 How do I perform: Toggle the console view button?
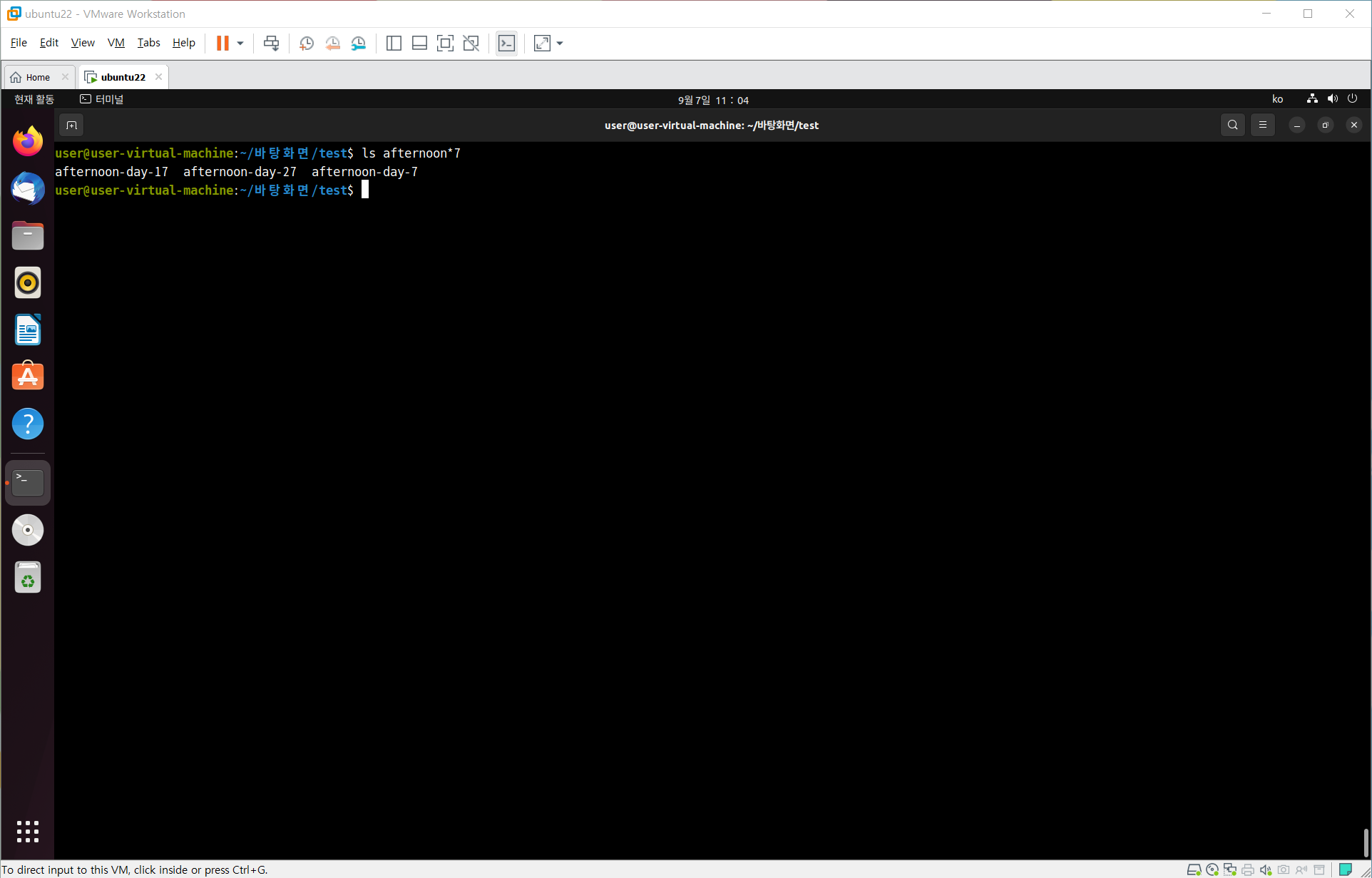pyautogui.click(x=506, y=44)
